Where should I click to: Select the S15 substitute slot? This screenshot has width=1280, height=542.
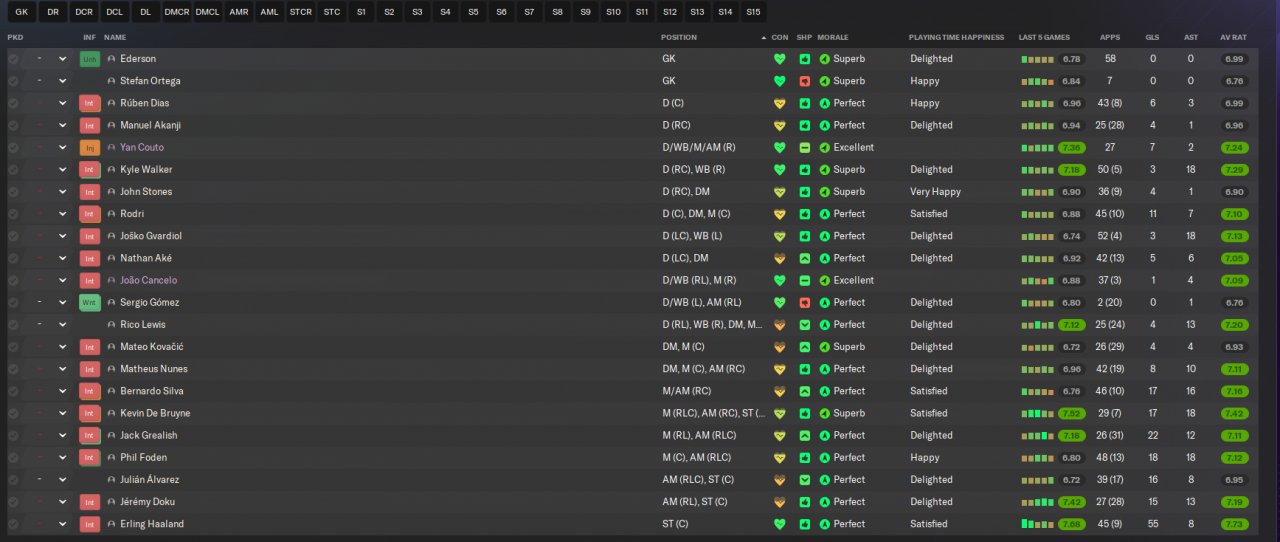click(x=753, y=12)
